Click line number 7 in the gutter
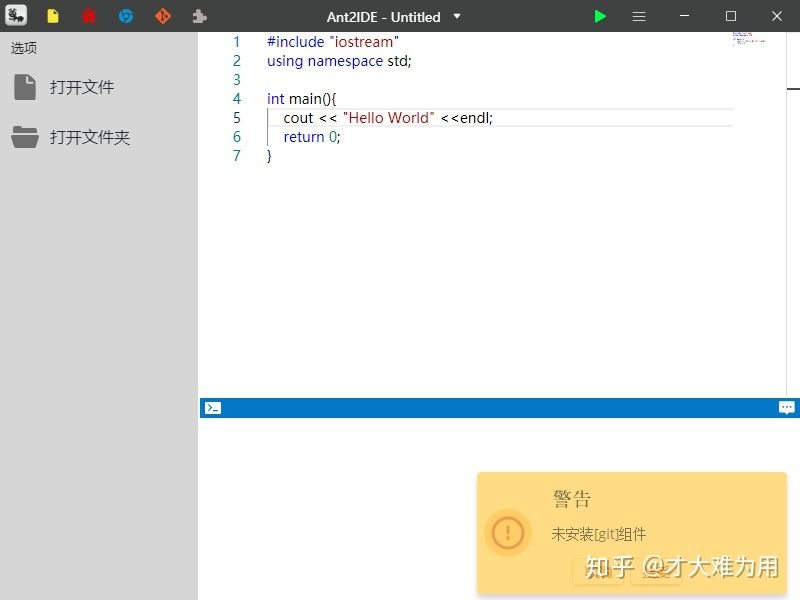Image resolution: width=800 pixels, height=600 pixels. click(237, 156)
